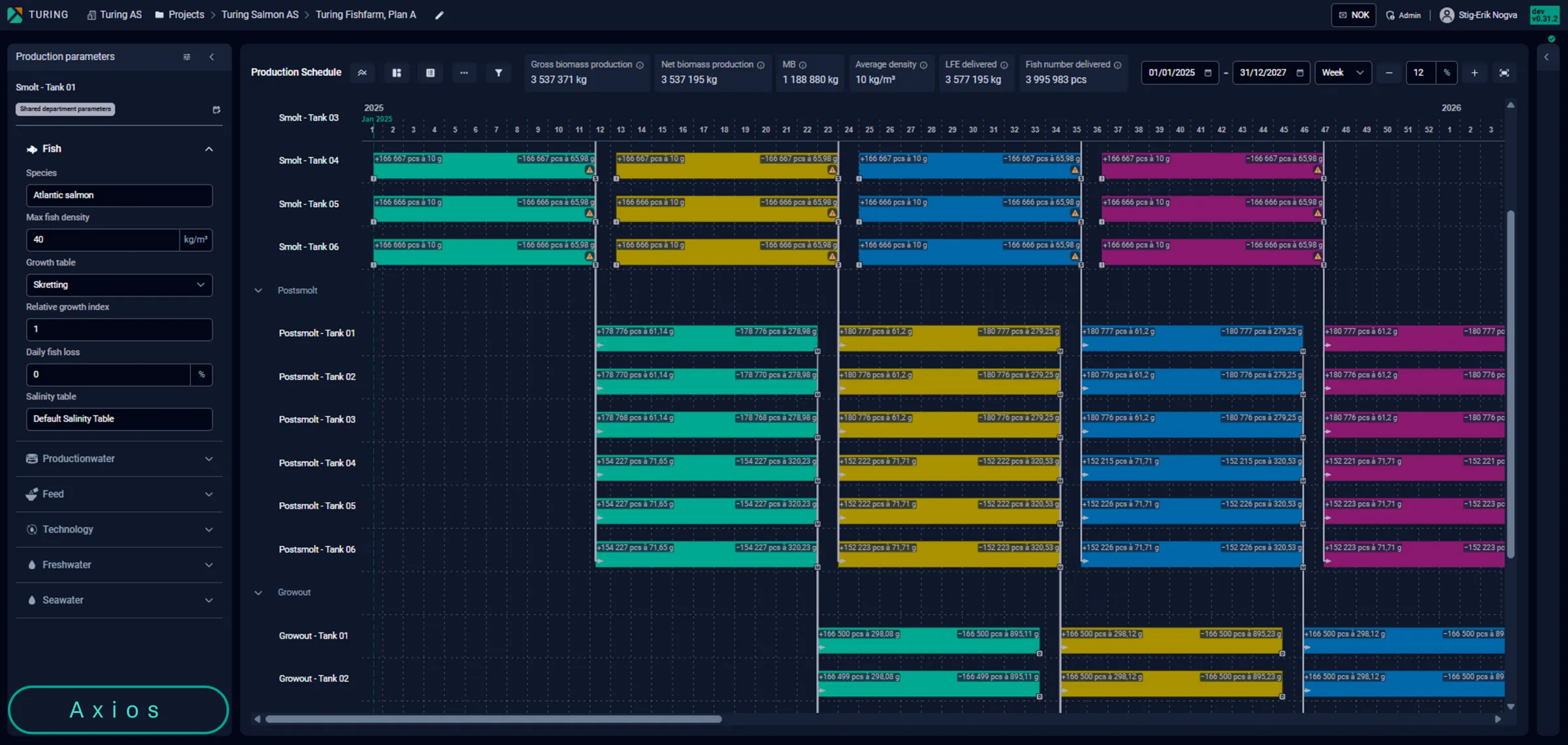Open the Growth table Skretting dropdown
The width and height of the screenshot is (1568, 745).
[119, 285]
